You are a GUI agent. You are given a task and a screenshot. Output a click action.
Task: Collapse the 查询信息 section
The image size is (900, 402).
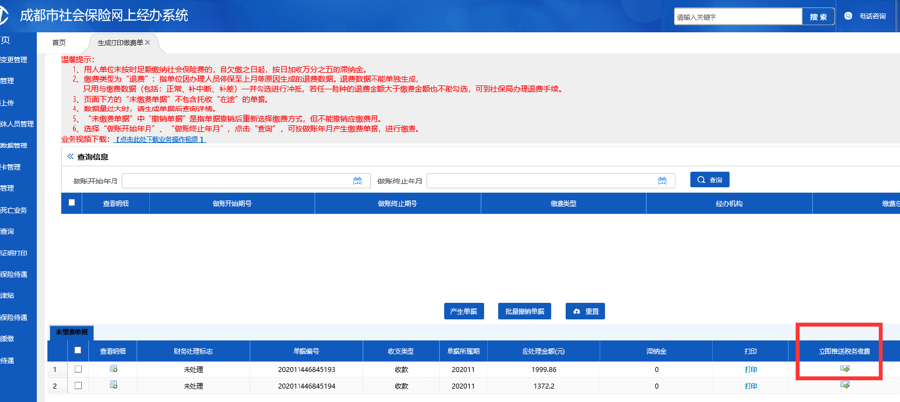point(70,157)
